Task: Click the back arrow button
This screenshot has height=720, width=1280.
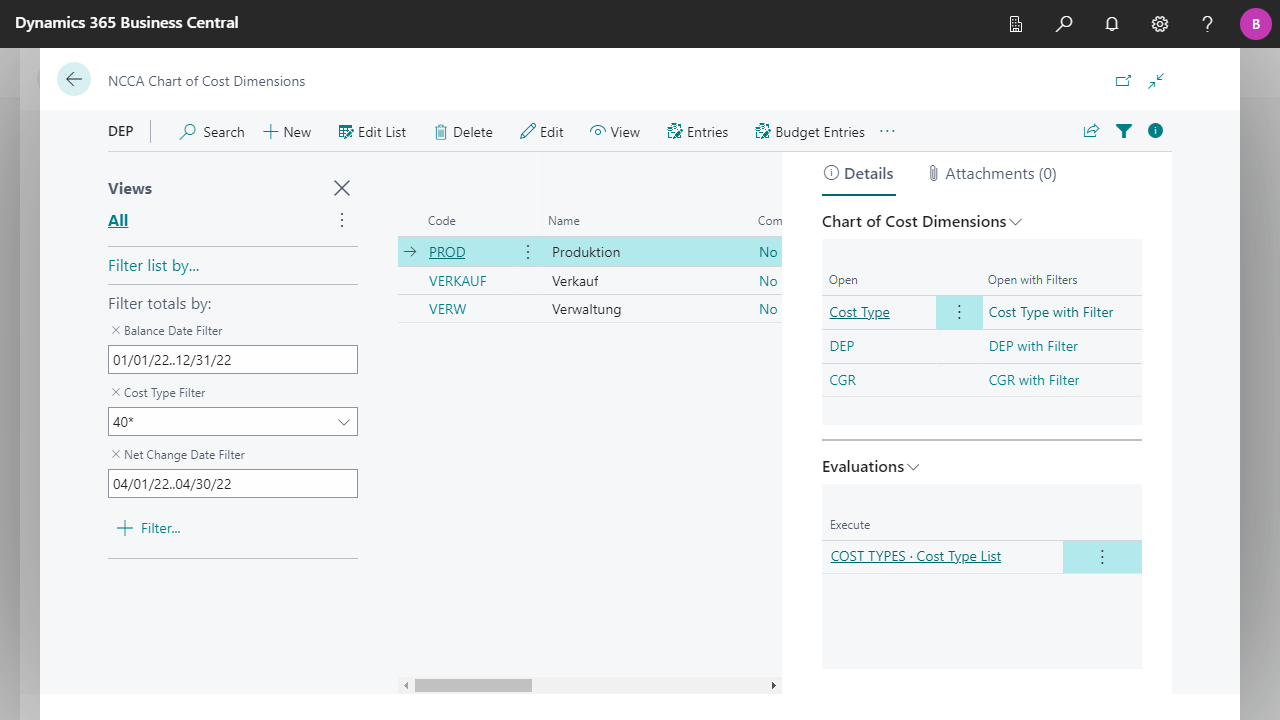Action: coord(74,79)
